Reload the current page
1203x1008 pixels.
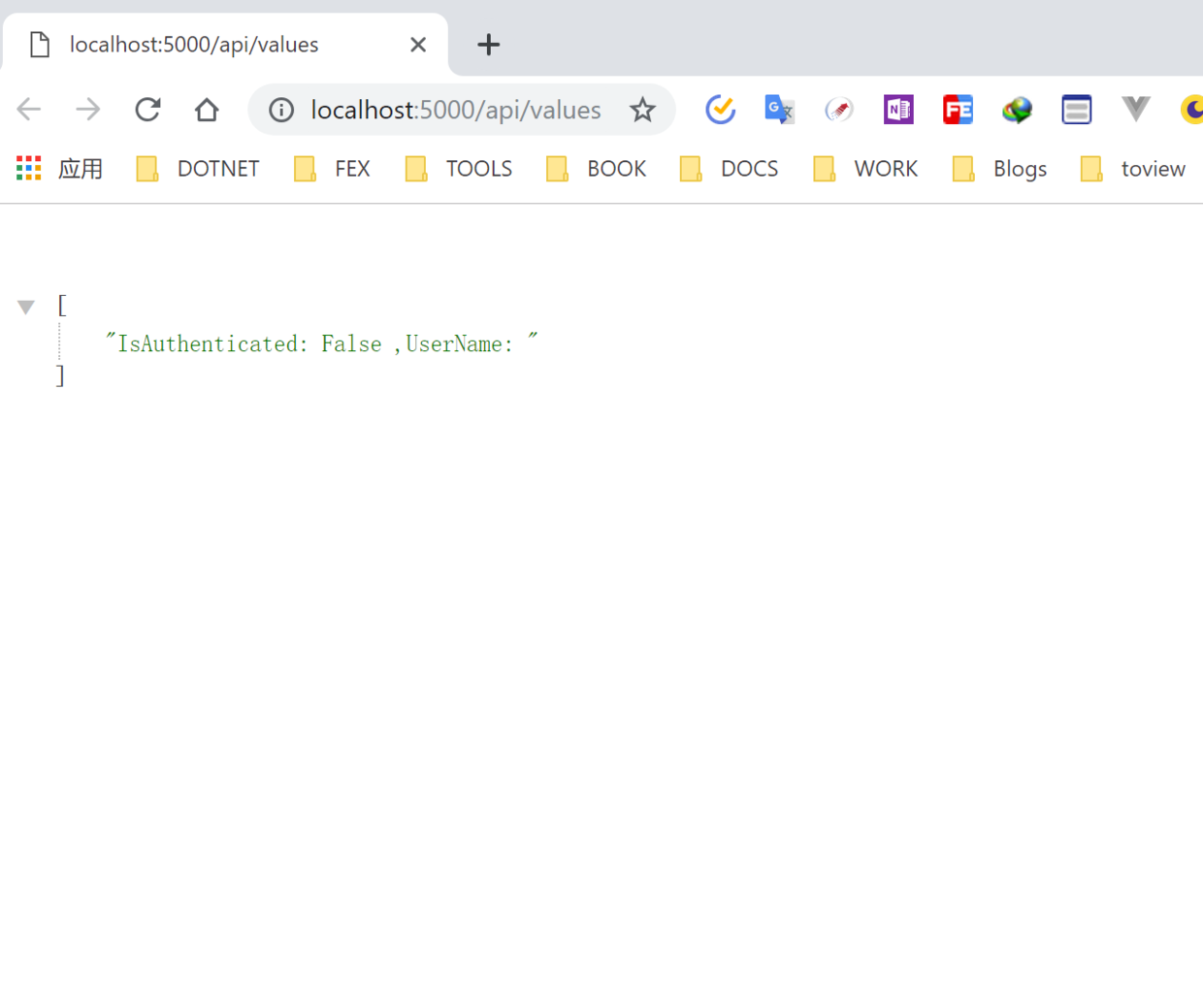click(147, 110)
